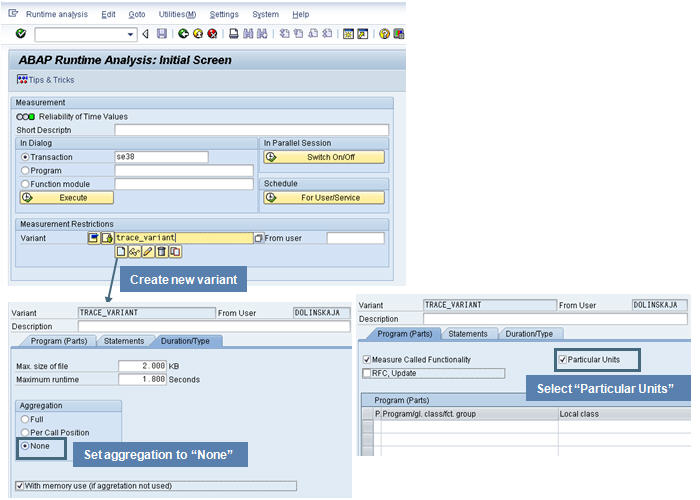
Task: Open Tips & Tricks
Action: pyautogui.click(x=46, y=80)
